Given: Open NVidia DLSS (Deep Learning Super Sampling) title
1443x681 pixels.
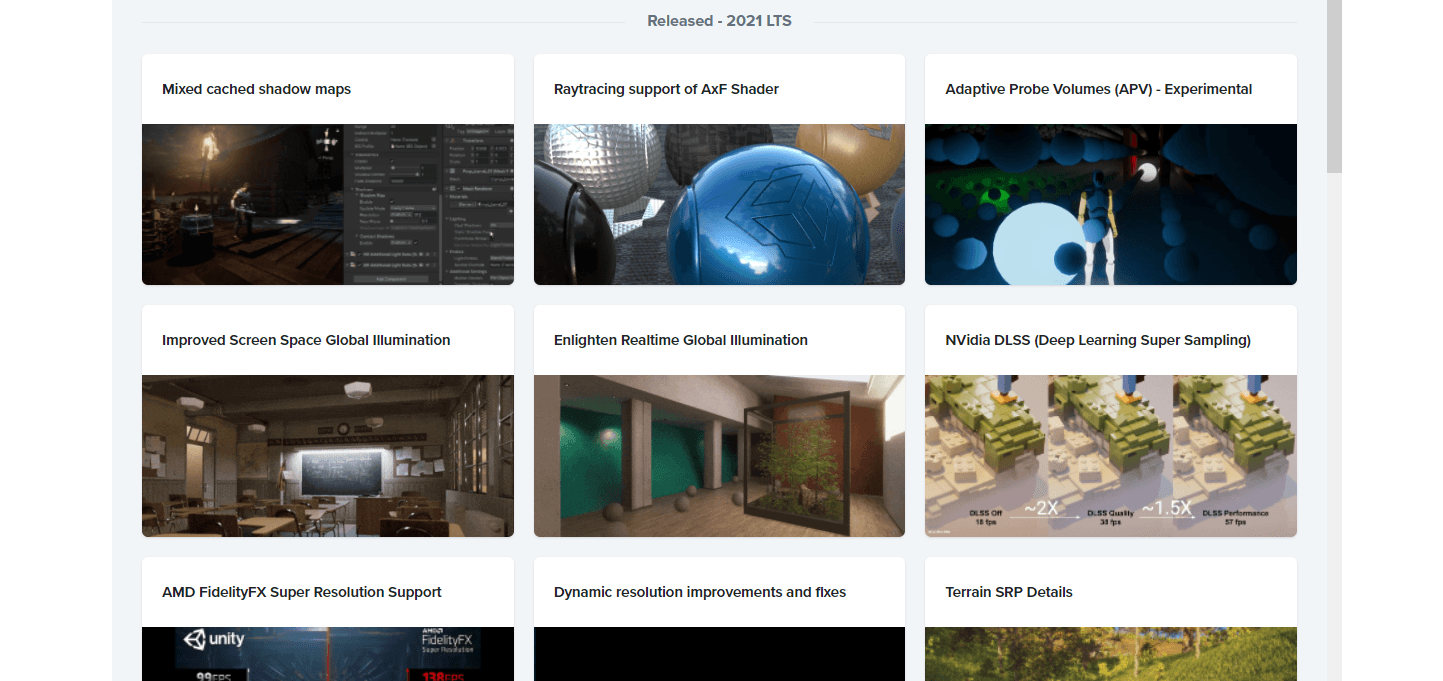Looking at the screenshot, I should [1098, 340].
